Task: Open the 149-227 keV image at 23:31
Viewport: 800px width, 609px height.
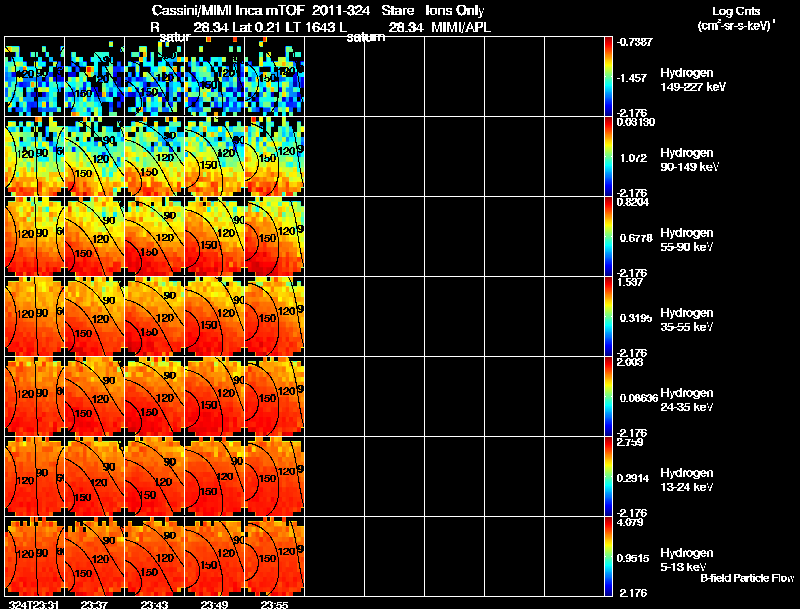Action: [34, 77]
